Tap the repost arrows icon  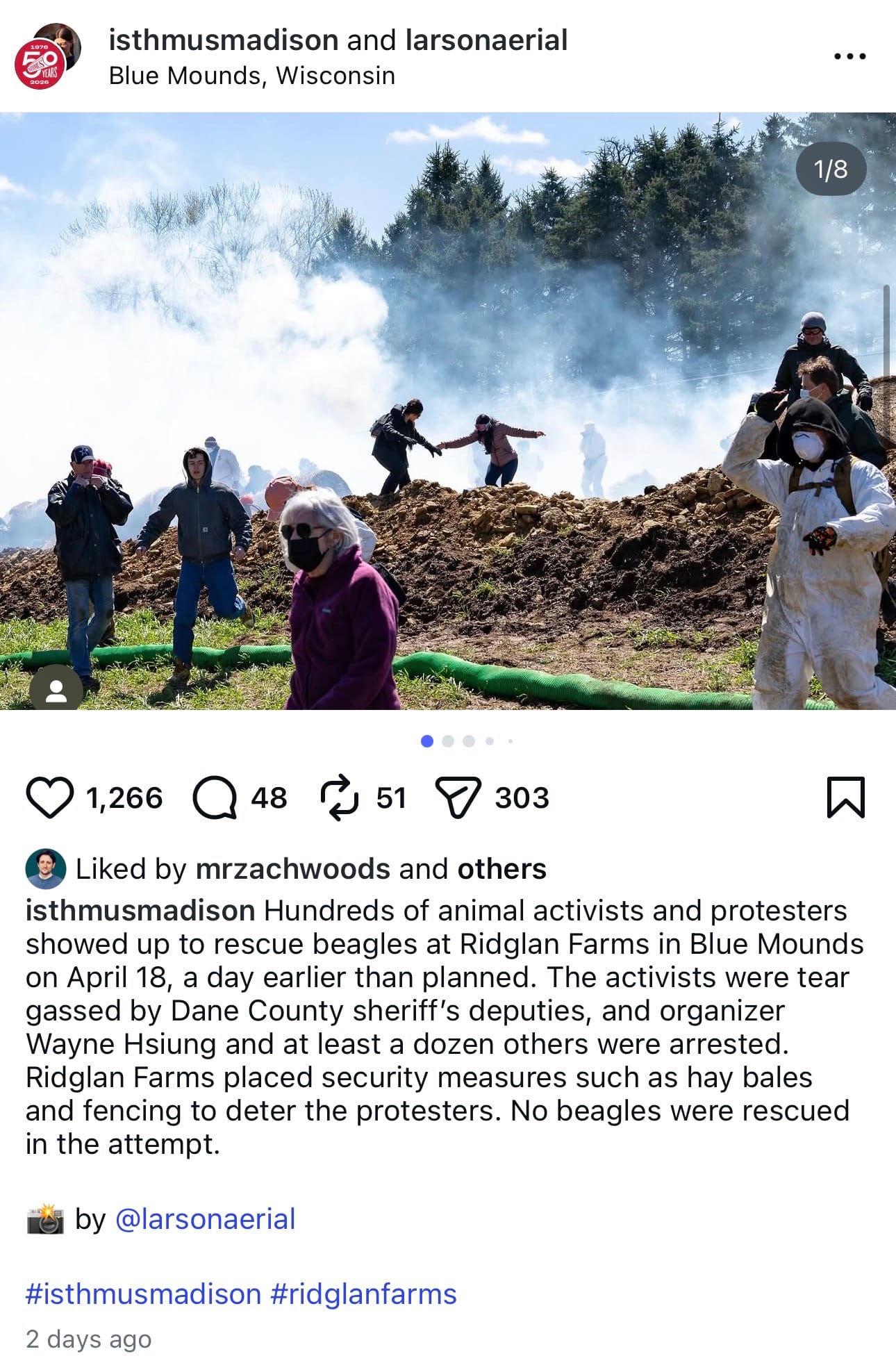339,797
